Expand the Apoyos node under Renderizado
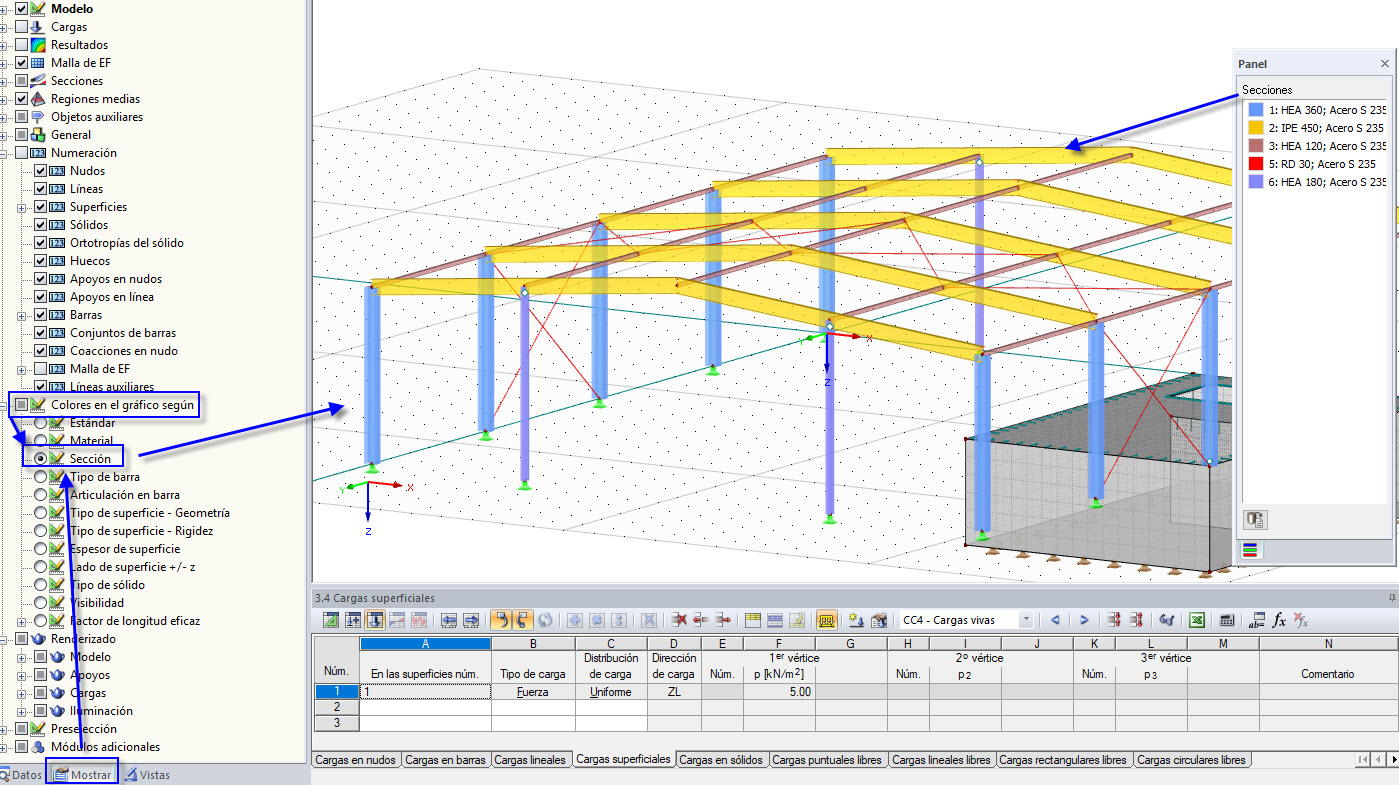Image resolution: width=1399 pixels, height=785 pixels. tap(22, 675)
